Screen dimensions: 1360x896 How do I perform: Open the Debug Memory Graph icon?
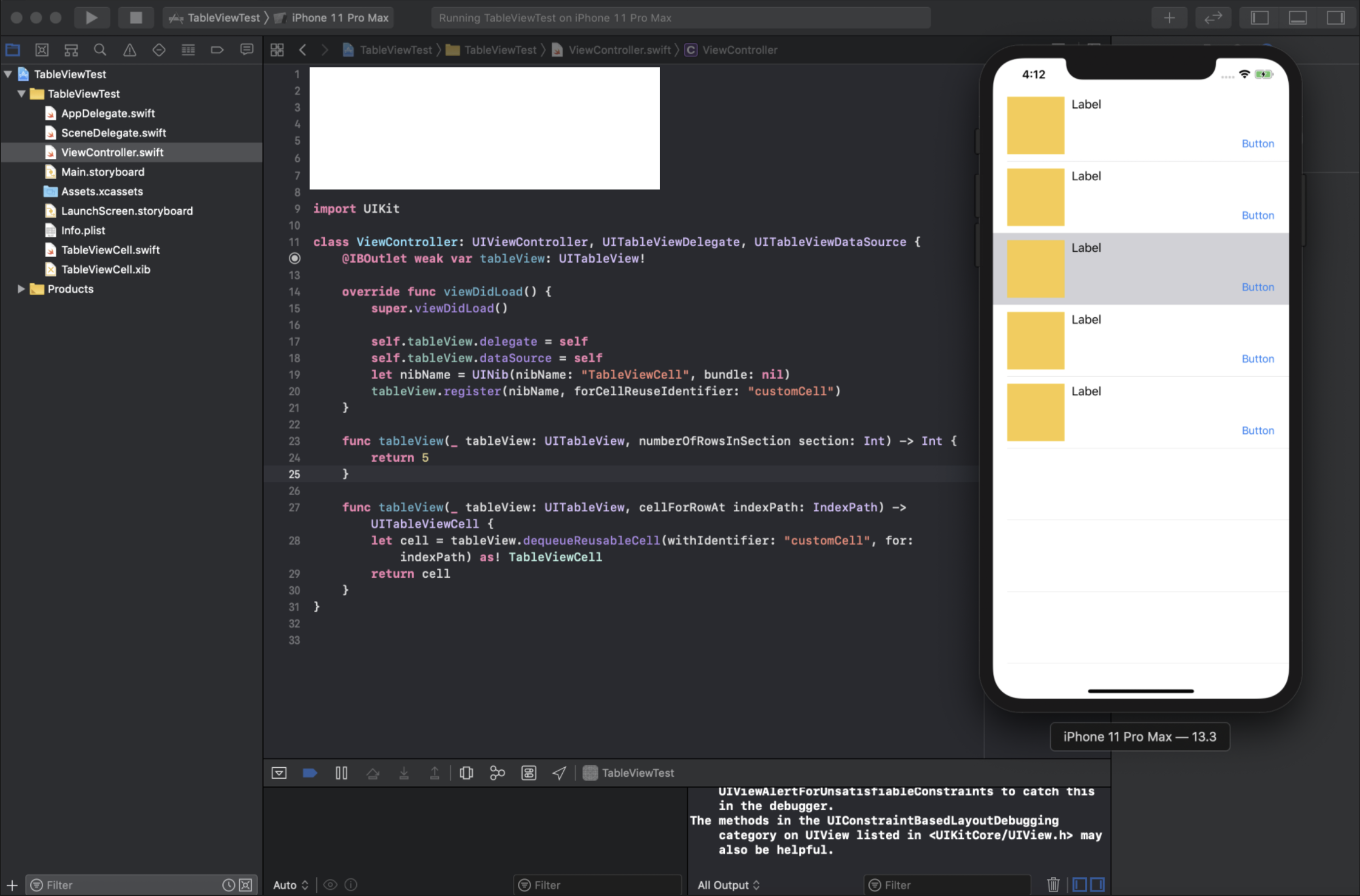[x=498, y=773]
